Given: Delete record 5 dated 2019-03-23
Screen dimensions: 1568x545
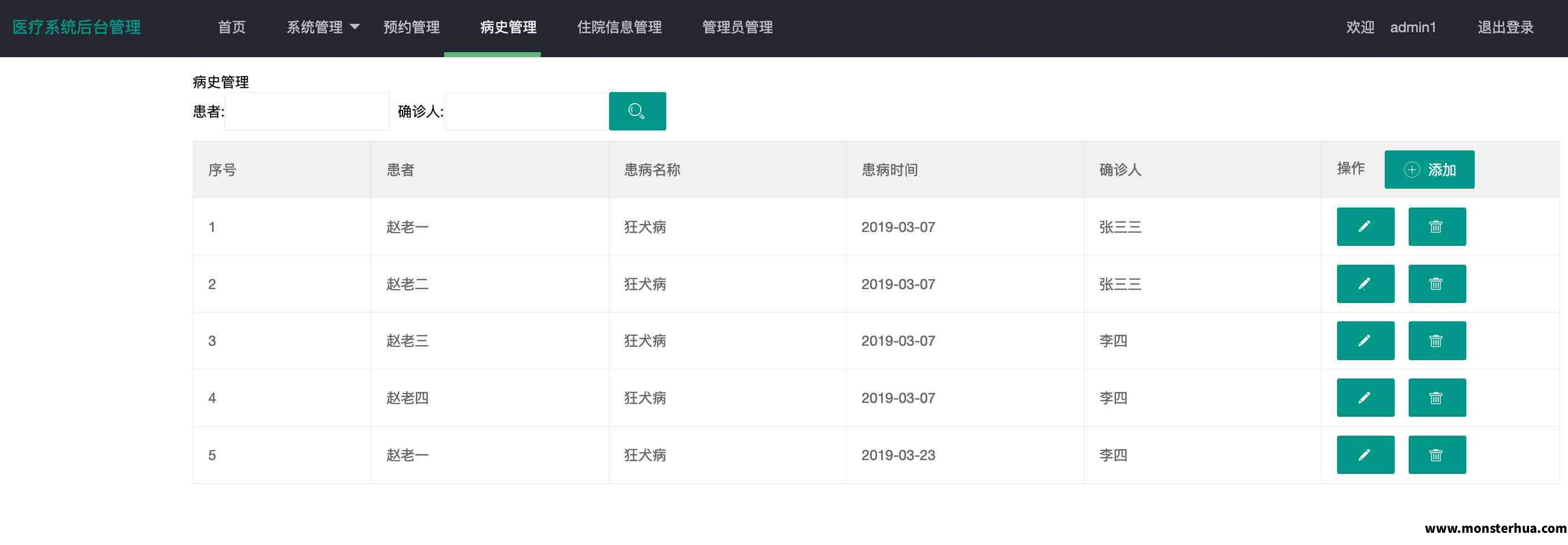Looking at the screenshot, I should coord(1437,455).
